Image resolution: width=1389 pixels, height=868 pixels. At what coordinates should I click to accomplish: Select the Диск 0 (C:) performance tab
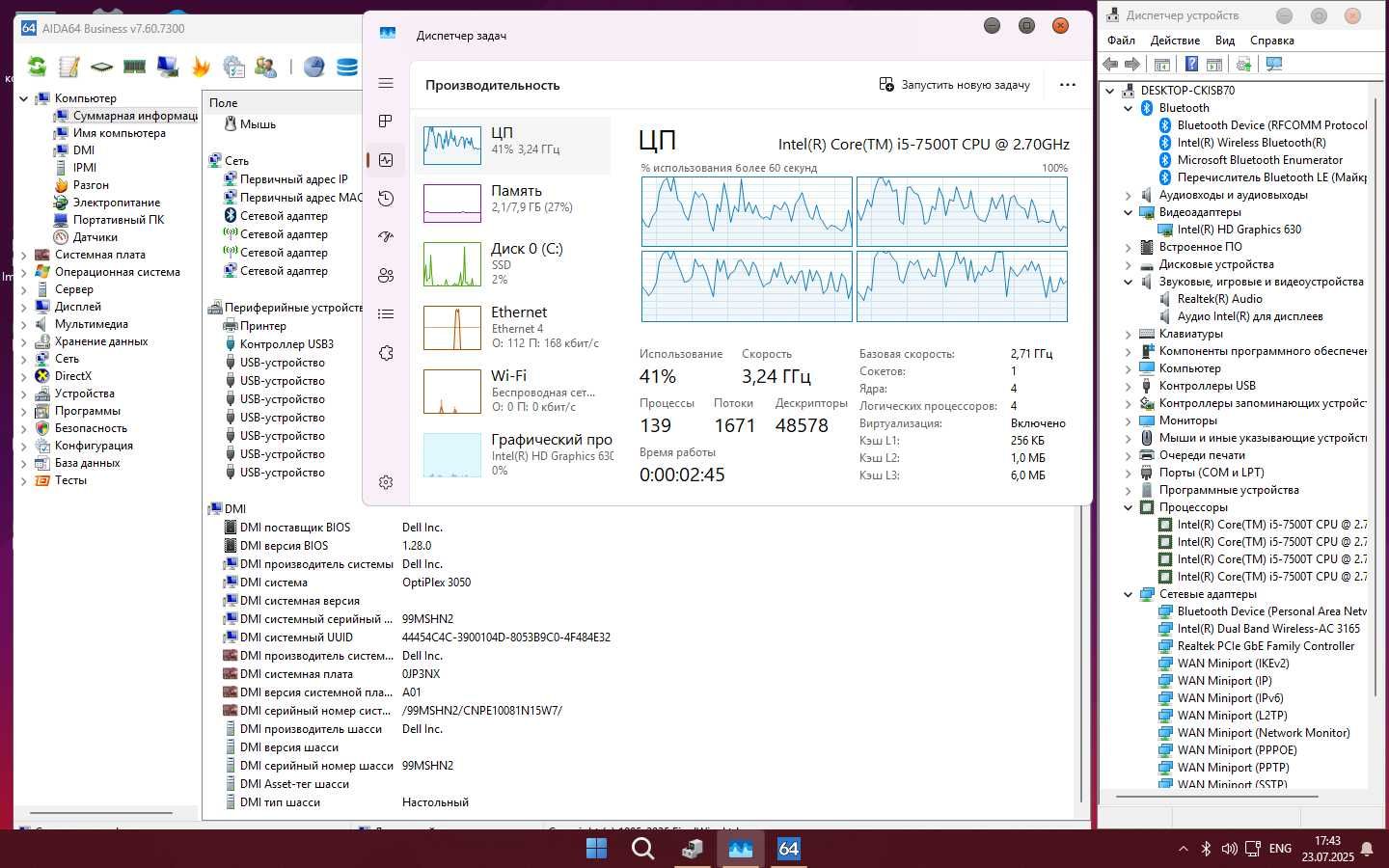(514, 263)
